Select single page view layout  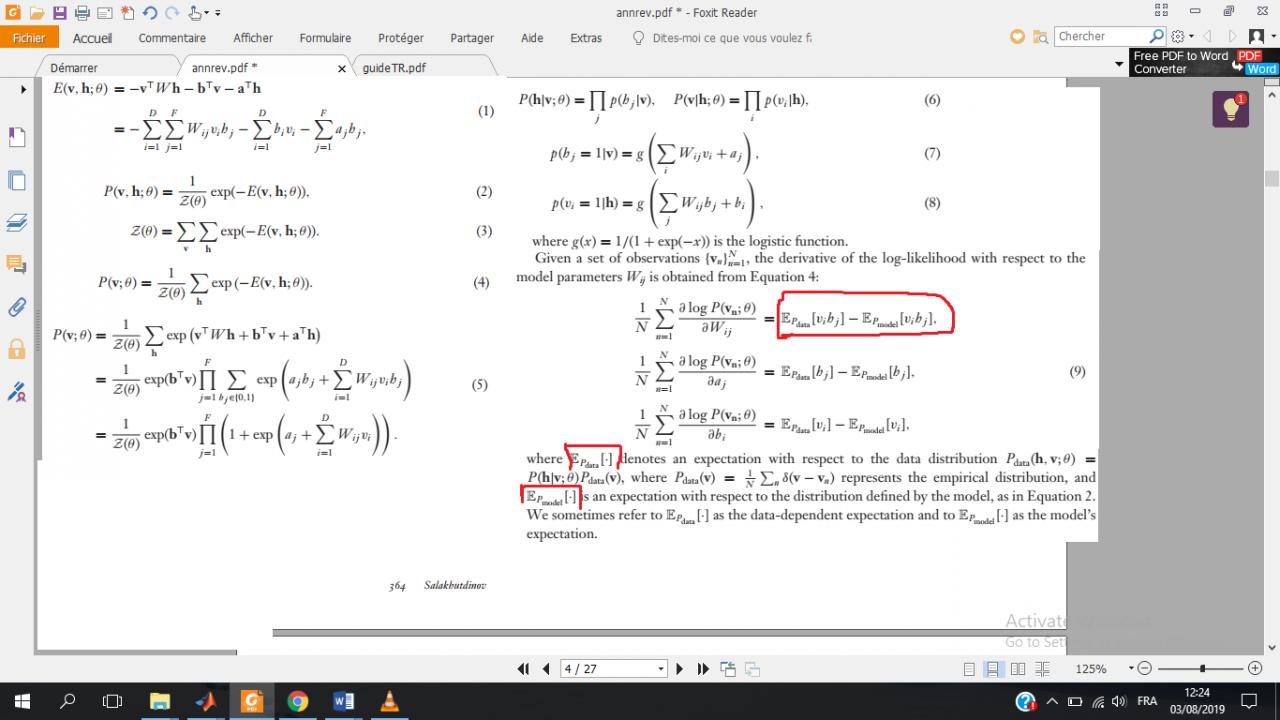click(x=969, y=669)
